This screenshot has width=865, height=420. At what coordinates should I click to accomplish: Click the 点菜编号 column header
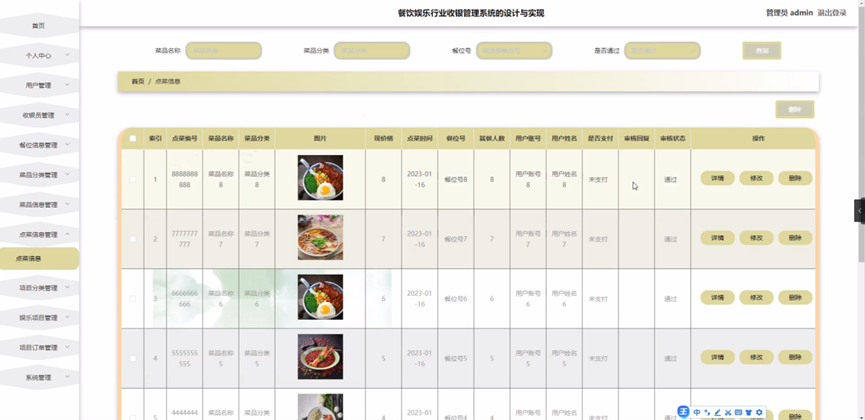click(184, 139)
